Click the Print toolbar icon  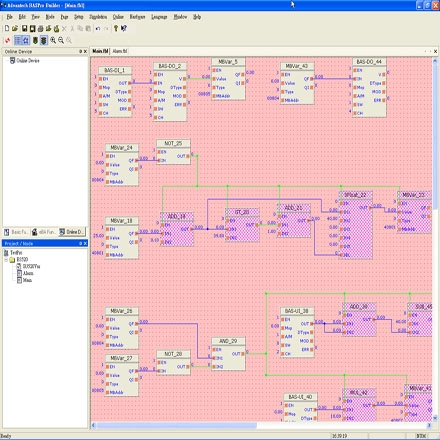tap(40, 29)
